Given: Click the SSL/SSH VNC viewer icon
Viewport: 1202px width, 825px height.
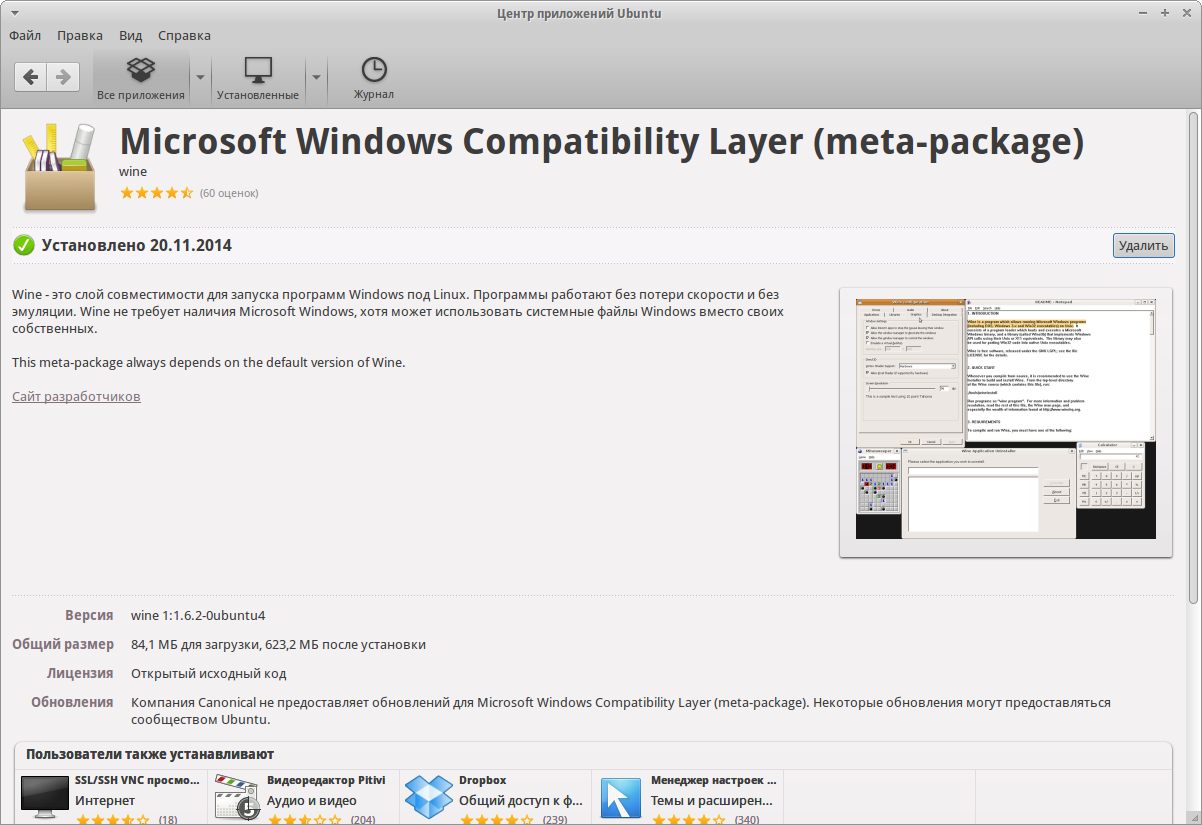Looking at the screenshot, I should point(45,798).
